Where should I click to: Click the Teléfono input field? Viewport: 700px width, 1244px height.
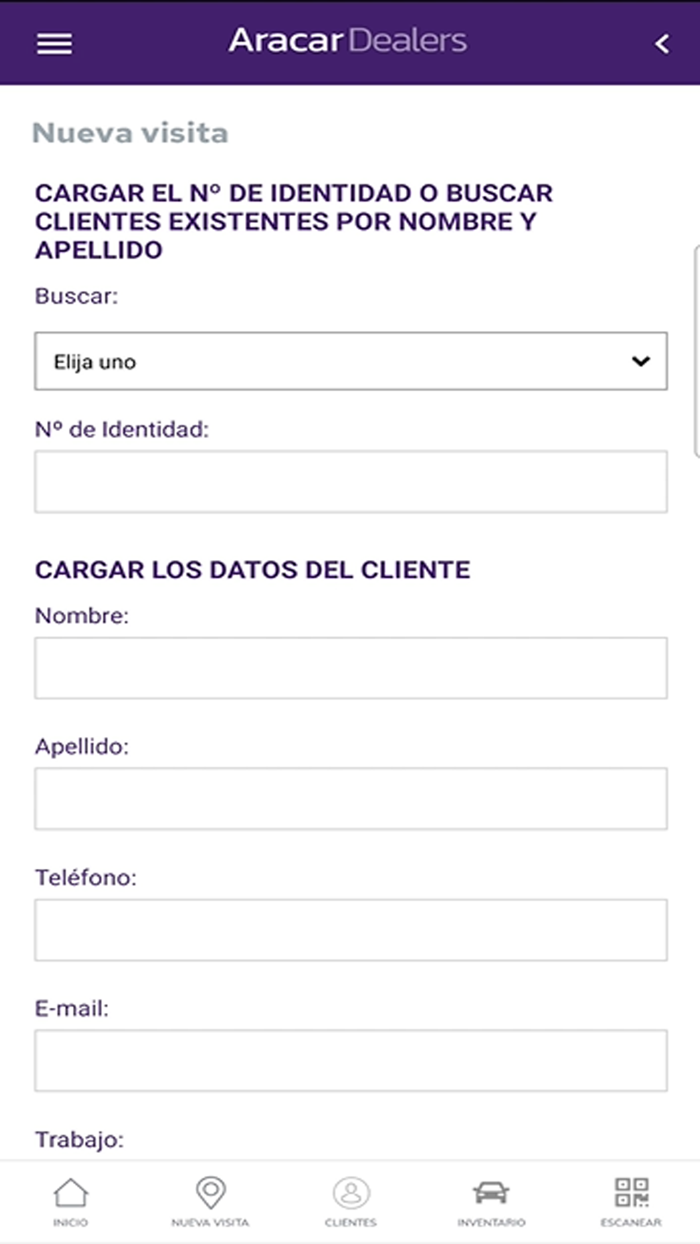click(x=350, y=929)
